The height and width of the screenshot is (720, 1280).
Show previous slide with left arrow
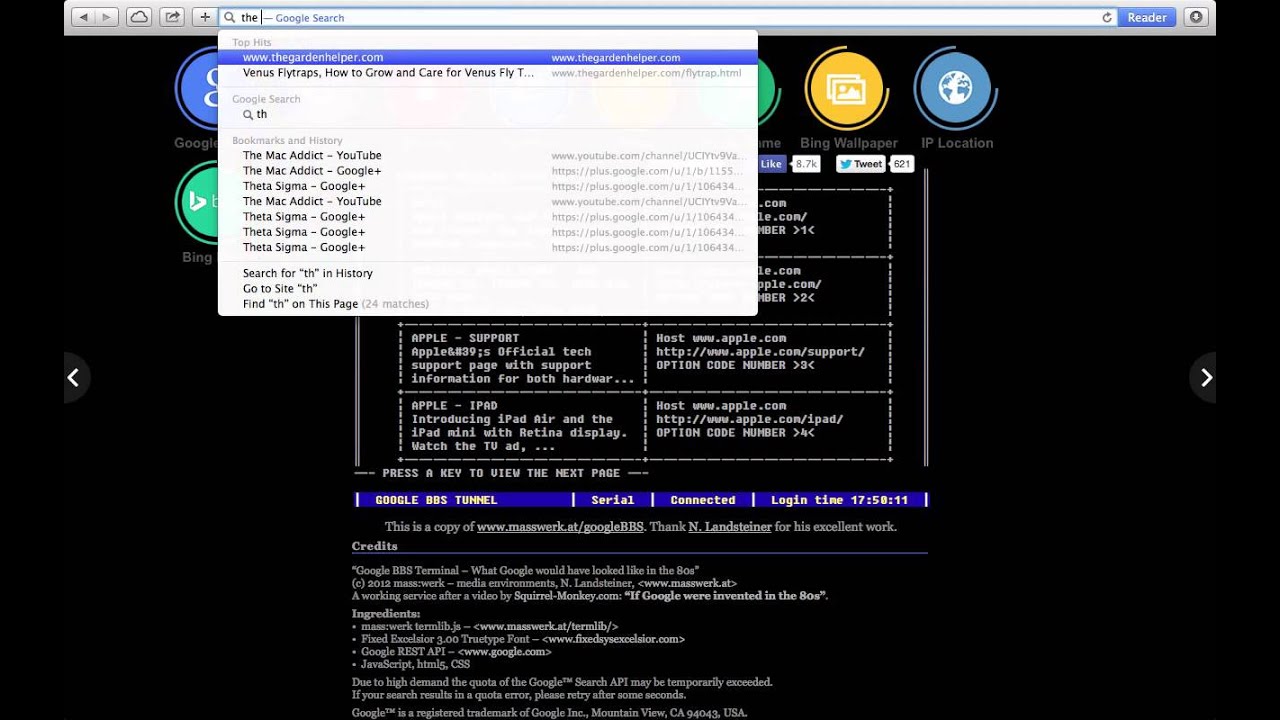[x=73, y=377]
